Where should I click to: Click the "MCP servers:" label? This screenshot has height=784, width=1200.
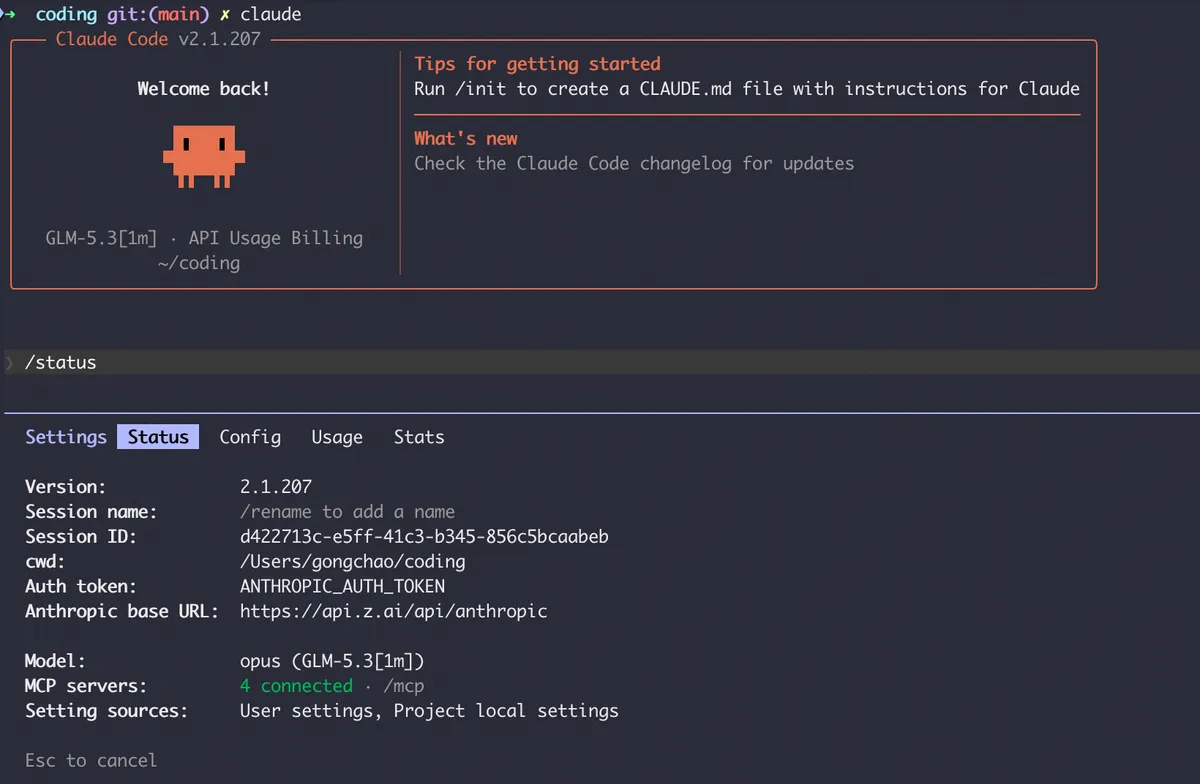(x=86, y=686)
